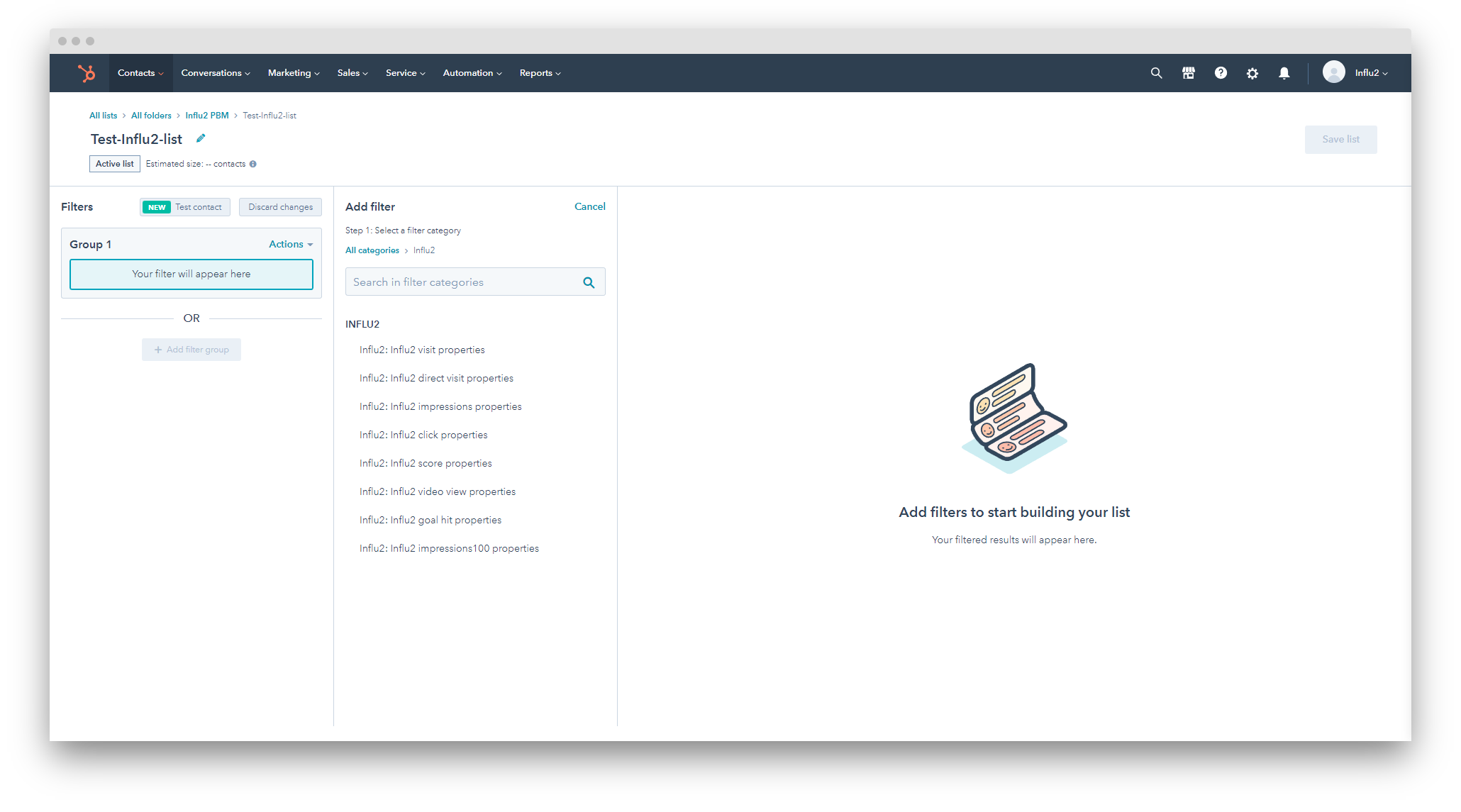Cancel the Add filter panel
Image resolution: width=1461 pixels, height=812 pixels.
coord(589,206)
